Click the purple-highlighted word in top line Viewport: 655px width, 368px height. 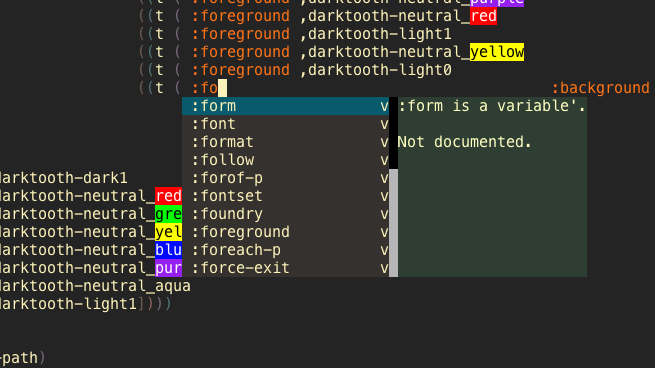coord(497,2)
